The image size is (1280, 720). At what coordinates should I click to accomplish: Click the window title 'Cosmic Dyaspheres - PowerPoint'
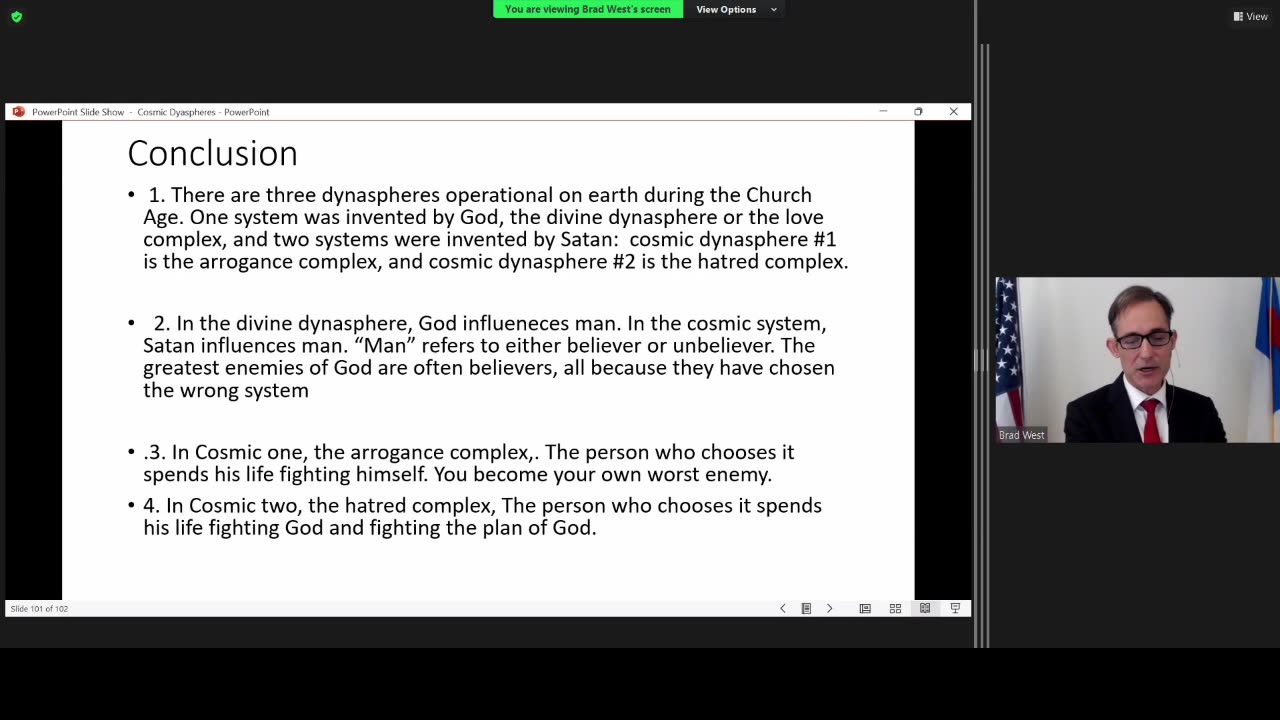[x=203, y=112]
